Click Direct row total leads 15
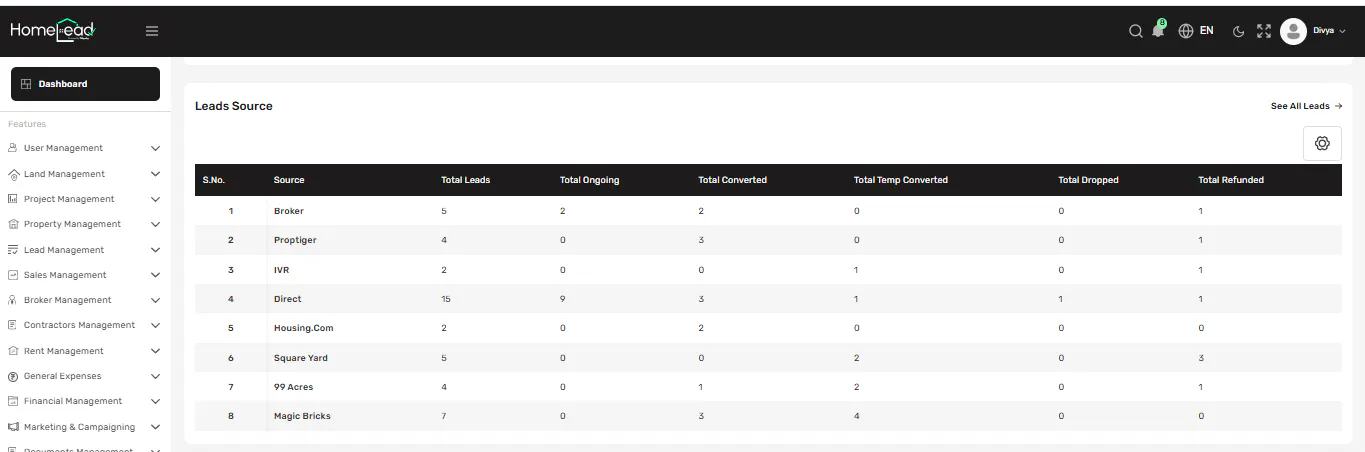This screenshot has height=452, width=1365. tap(446, 299)
